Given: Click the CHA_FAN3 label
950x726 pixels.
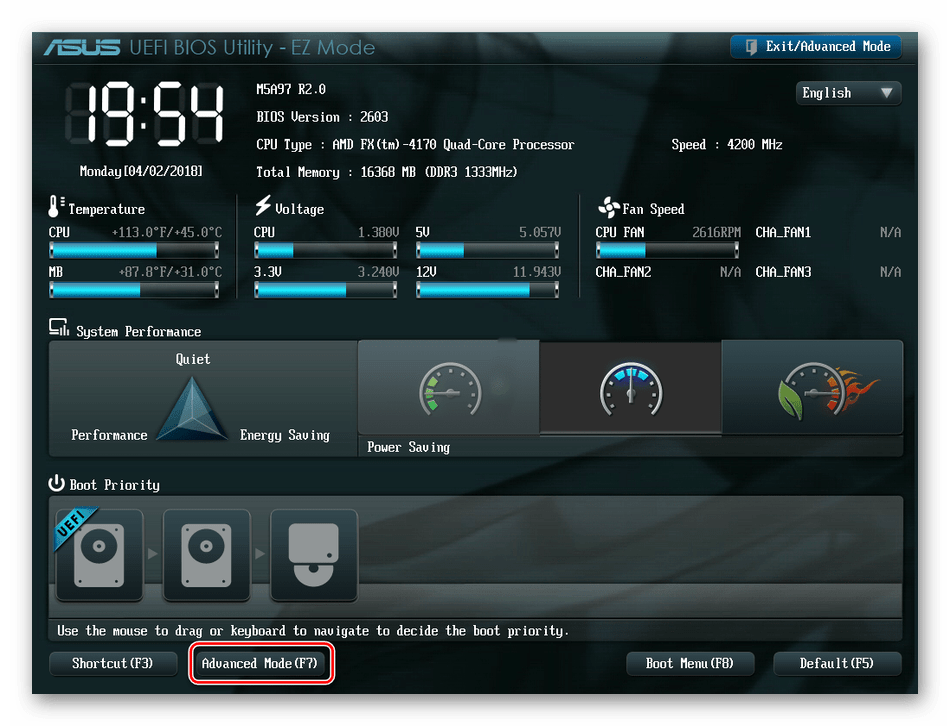Looking at the screenshot, I should [783, 272].
